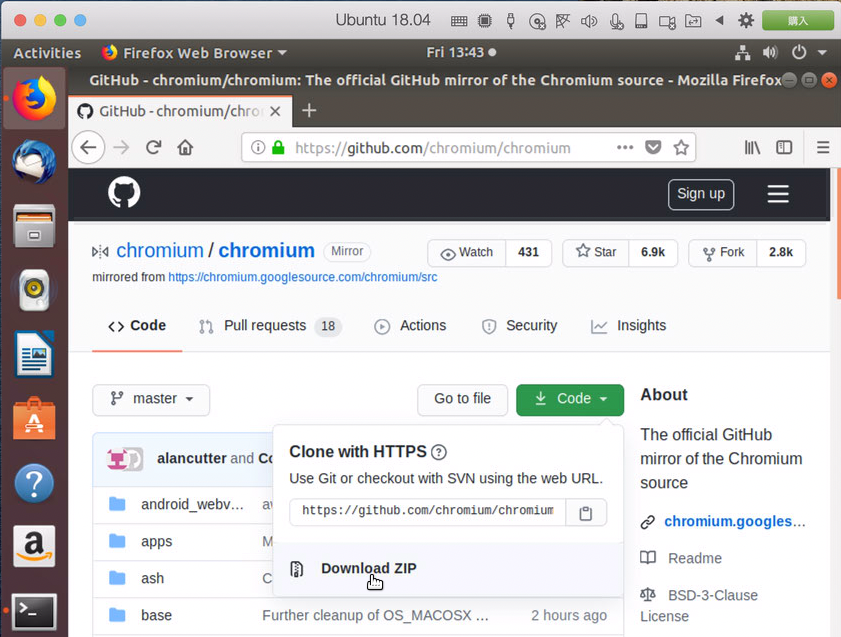Collapse the green Code dropdown
The height and width of the screenshot is (637, 841).
tap(570, 399)
